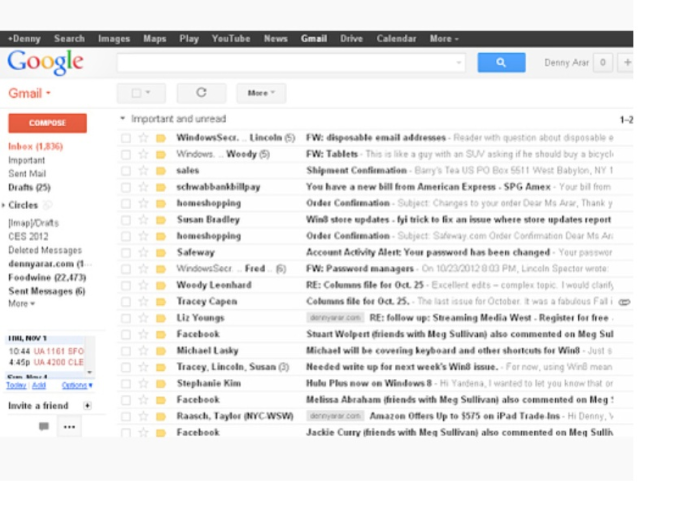
Task: Check the WindowsSecr Lincoln email checkbox
Action: coord(126,138)
